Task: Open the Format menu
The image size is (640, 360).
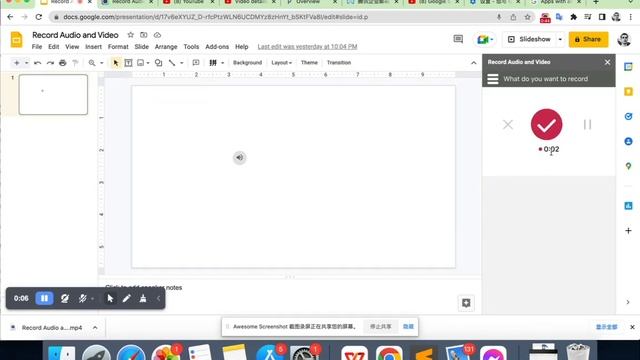Action: [118, 47]
